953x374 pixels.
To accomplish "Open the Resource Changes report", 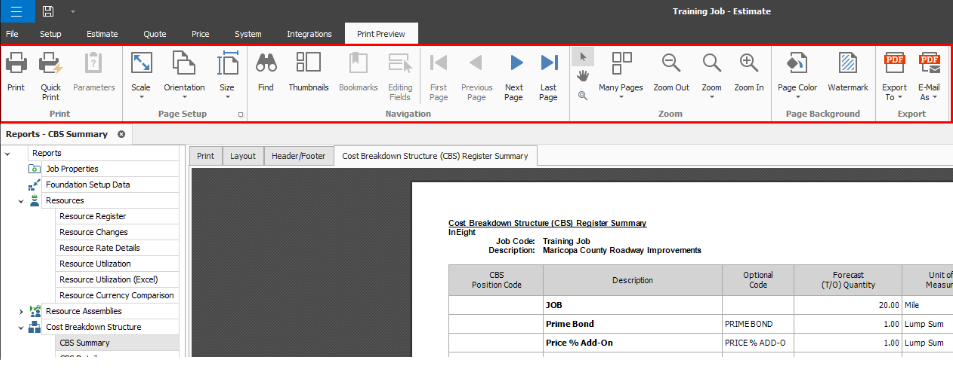I will (94, 232).
